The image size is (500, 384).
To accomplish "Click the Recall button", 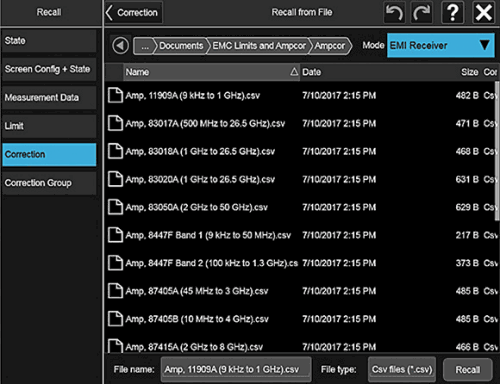I will 468,370.
